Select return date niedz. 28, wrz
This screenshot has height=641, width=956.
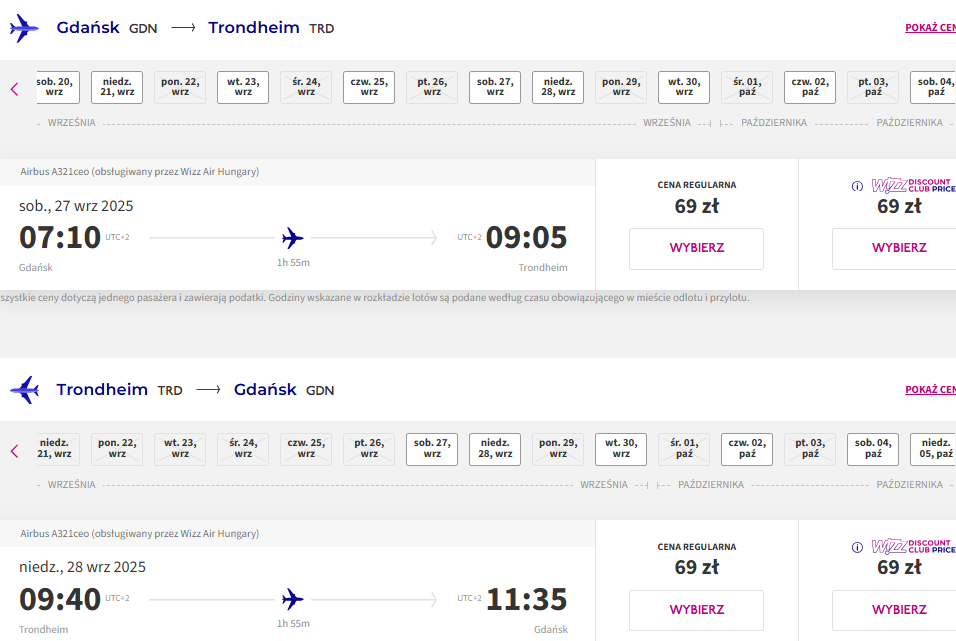(x=495, y=449)
